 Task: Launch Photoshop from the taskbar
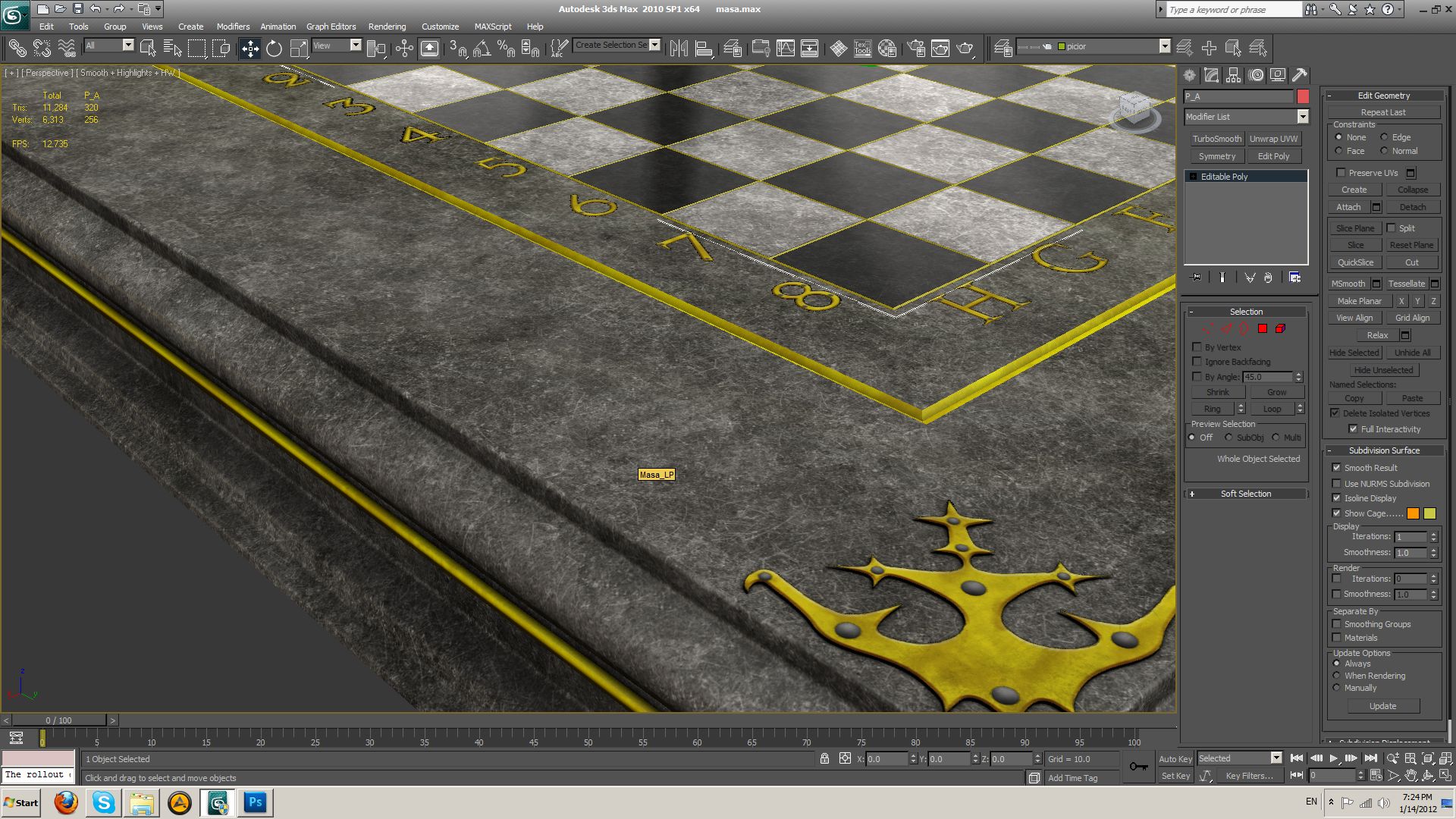[255, 802]
